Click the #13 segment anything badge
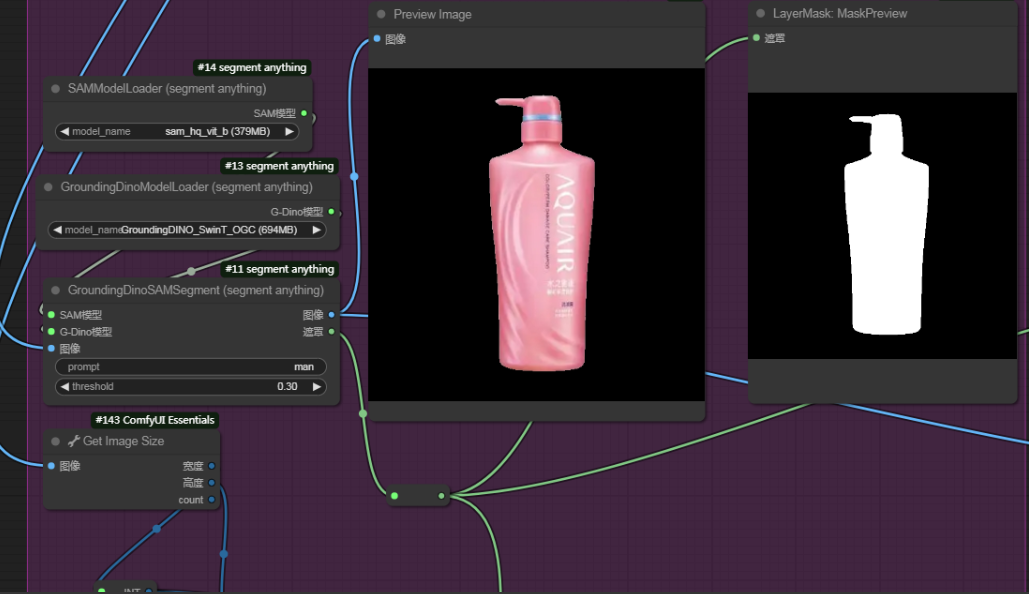The height and width of the screenshot is (594, 1029). click(x=280, y=166)
